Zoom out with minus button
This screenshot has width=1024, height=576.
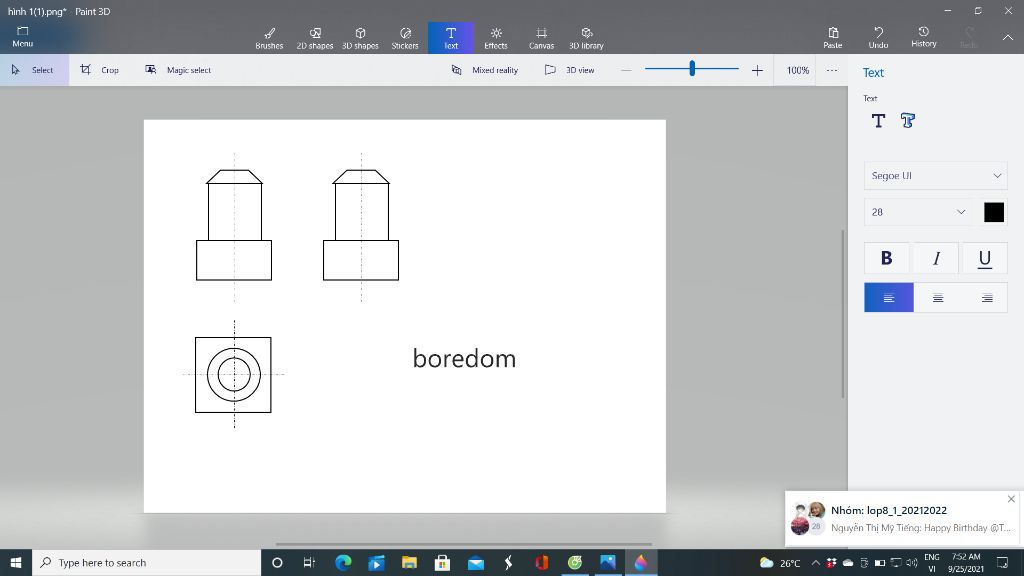[x=626, y=70]
